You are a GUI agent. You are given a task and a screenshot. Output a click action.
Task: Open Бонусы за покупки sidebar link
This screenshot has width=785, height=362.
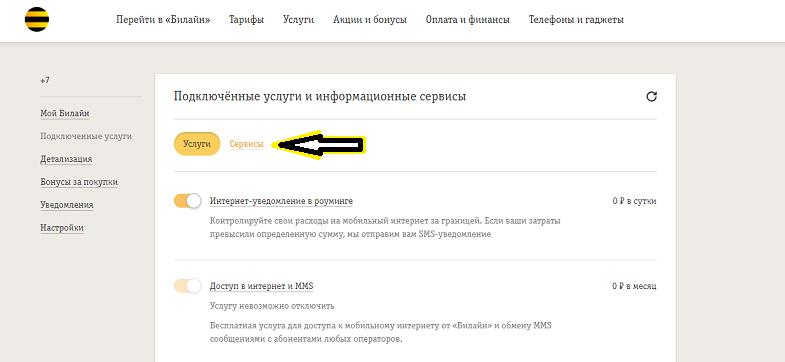[x=79, y=182]
